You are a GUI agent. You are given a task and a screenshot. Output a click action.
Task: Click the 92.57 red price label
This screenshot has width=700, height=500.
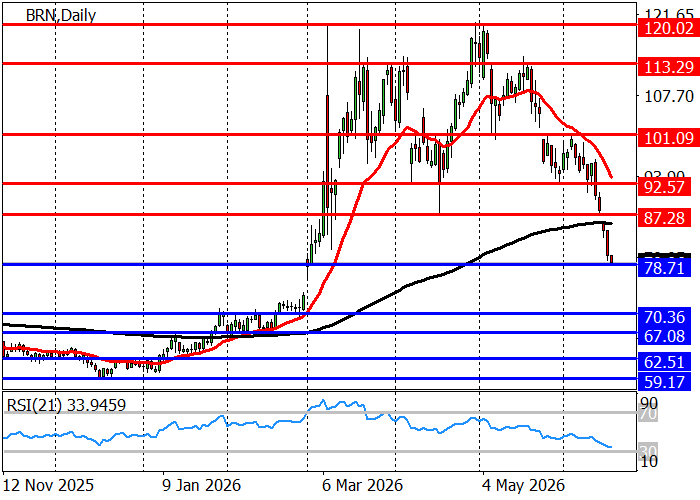[x=664, y=187]
